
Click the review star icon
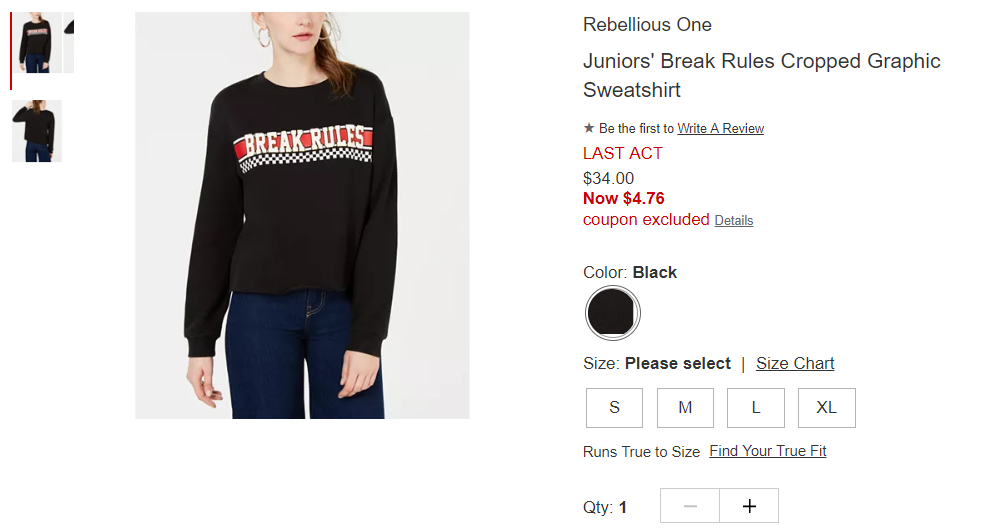[588, 128]
